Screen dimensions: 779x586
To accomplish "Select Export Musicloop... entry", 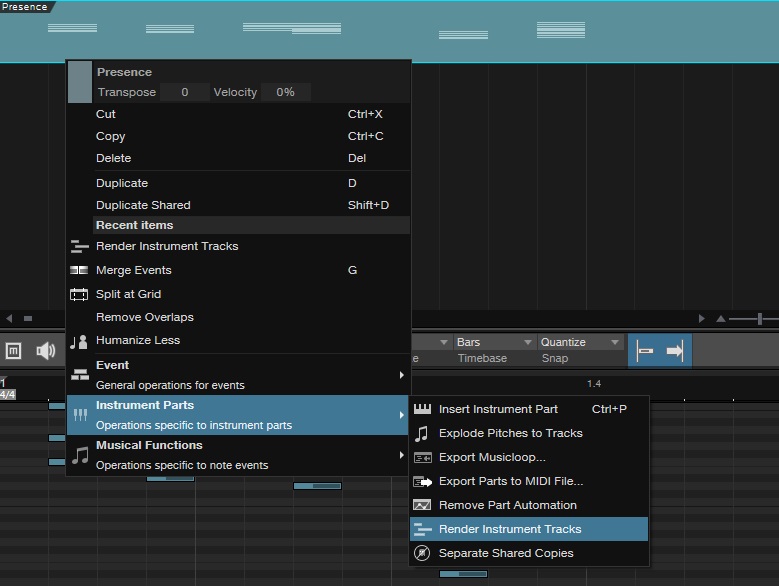I will [529, 457].
